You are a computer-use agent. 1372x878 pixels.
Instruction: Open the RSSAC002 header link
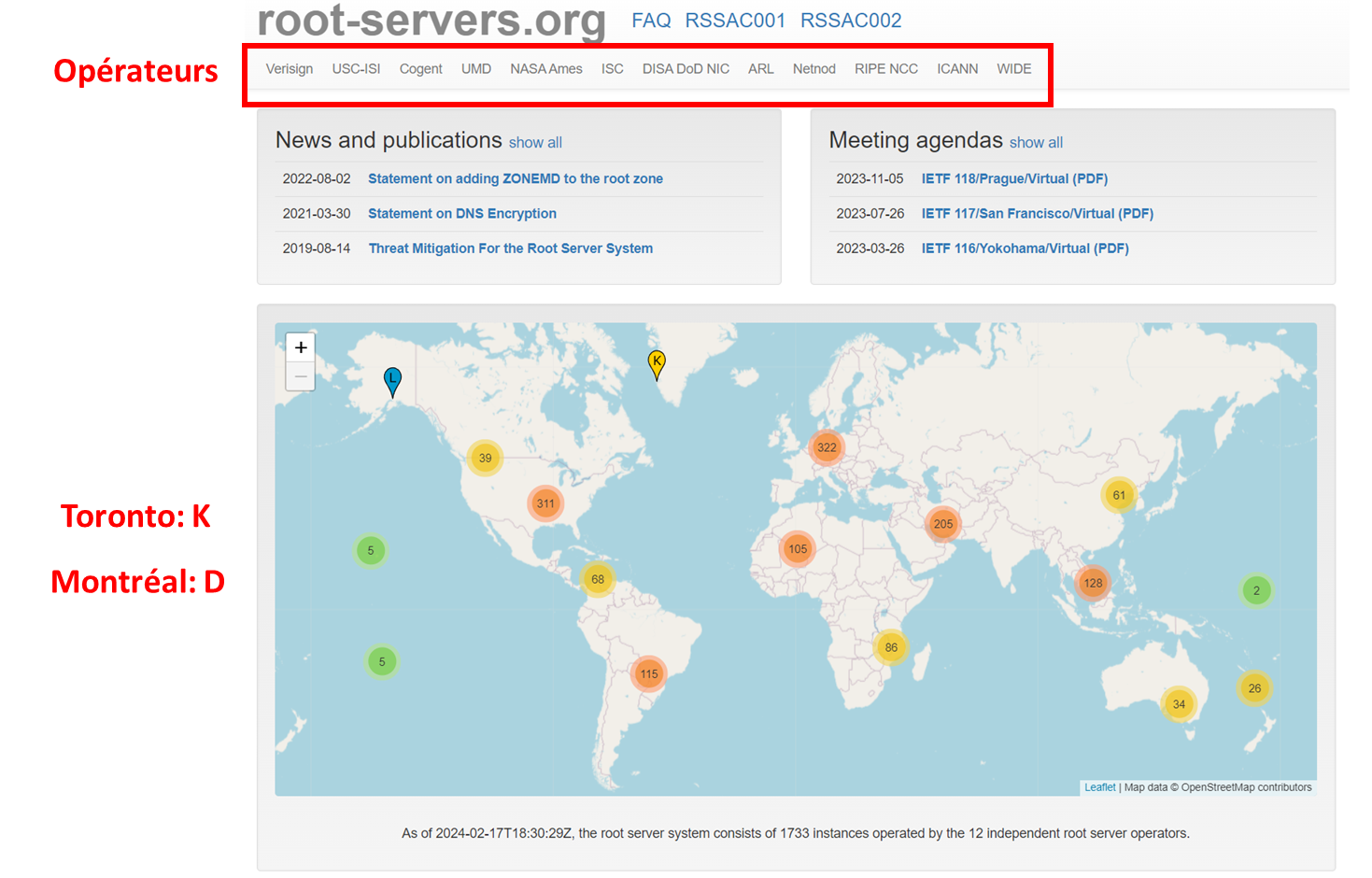coord(851,21)
